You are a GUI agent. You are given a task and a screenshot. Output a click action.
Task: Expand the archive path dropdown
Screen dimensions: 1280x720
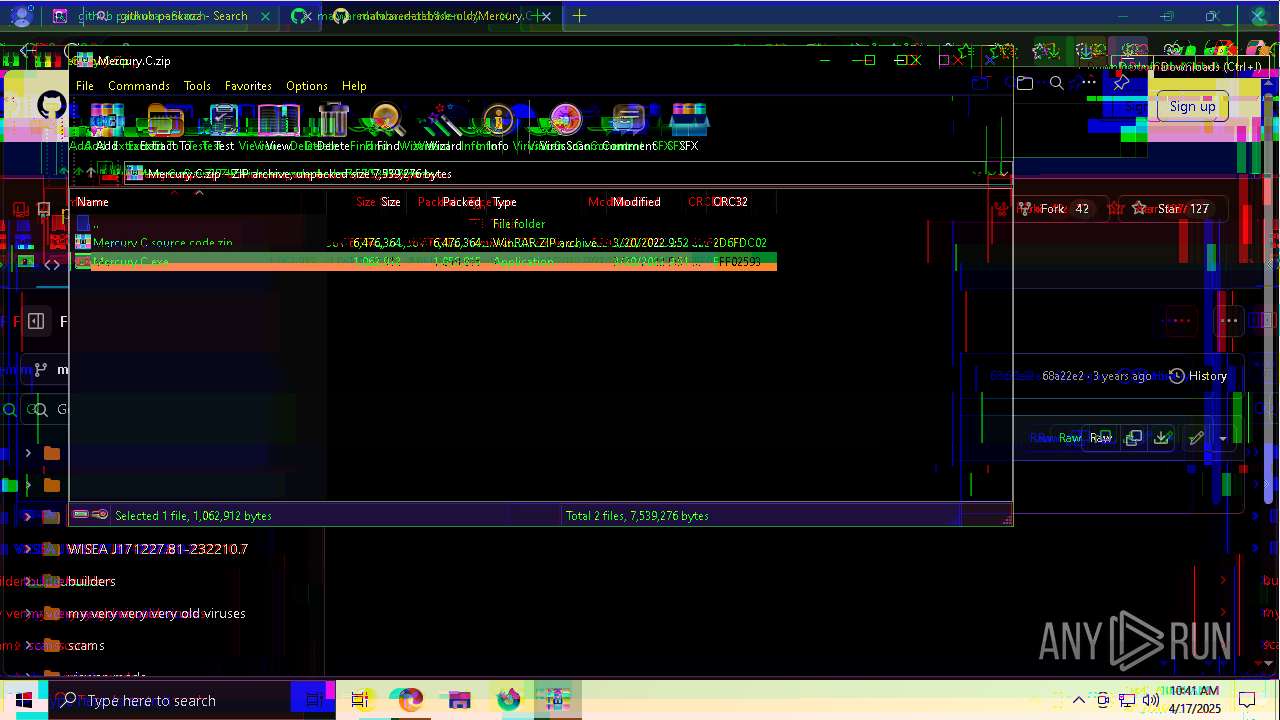click(1003, 174)
